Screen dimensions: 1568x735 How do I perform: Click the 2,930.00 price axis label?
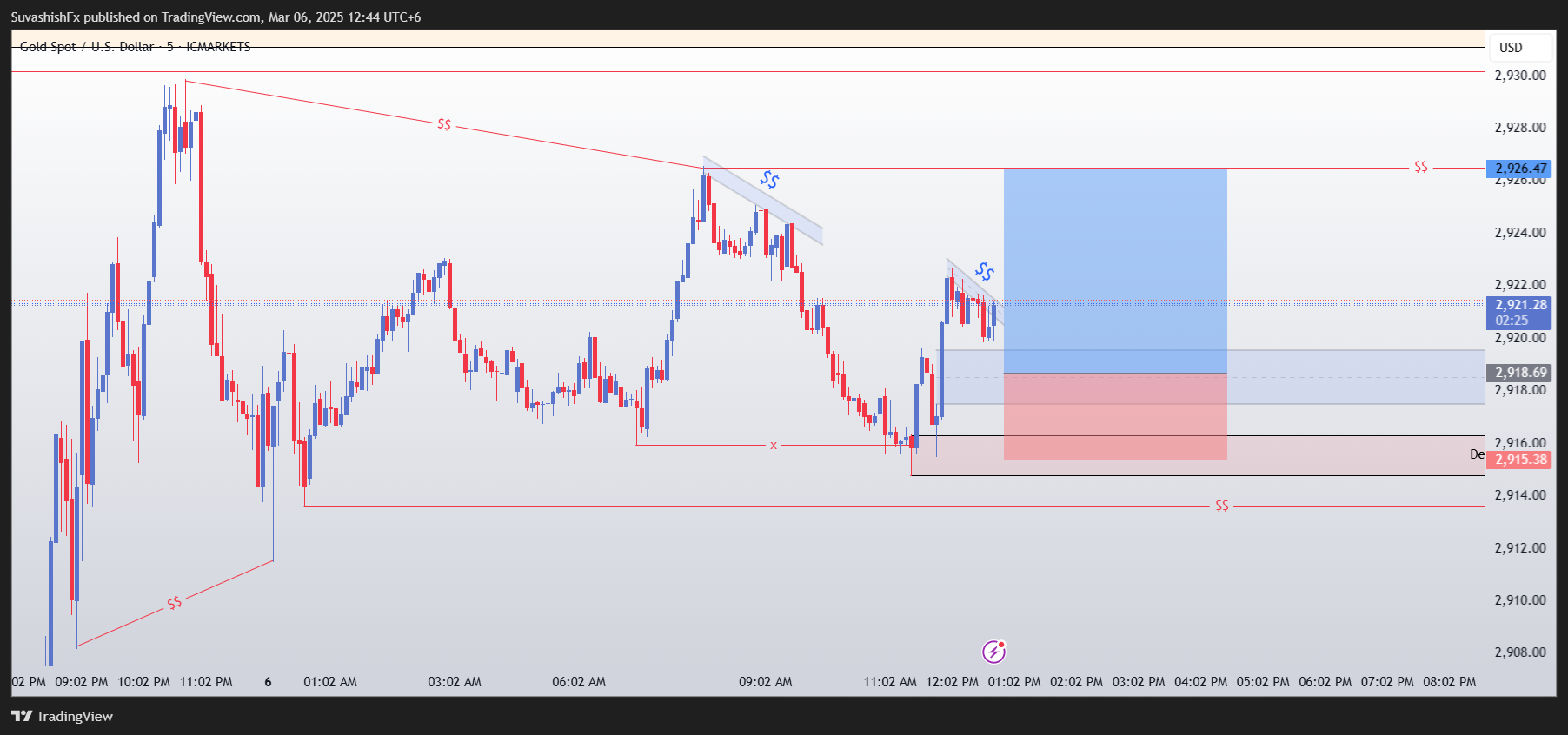tap(1520, 76)
